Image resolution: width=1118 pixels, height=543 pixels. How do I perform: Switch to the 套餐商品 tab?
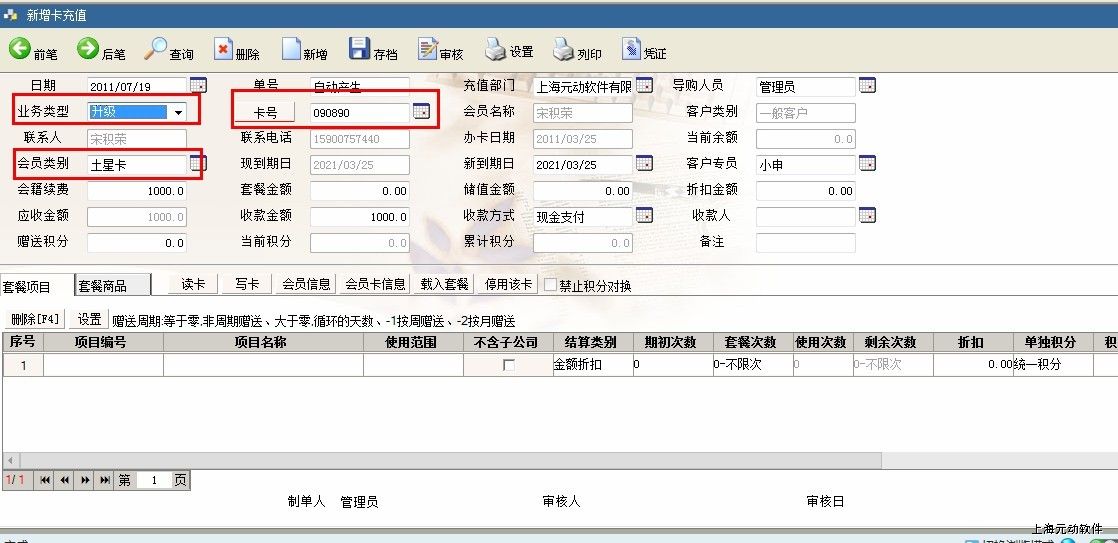[x=103, y=286]
